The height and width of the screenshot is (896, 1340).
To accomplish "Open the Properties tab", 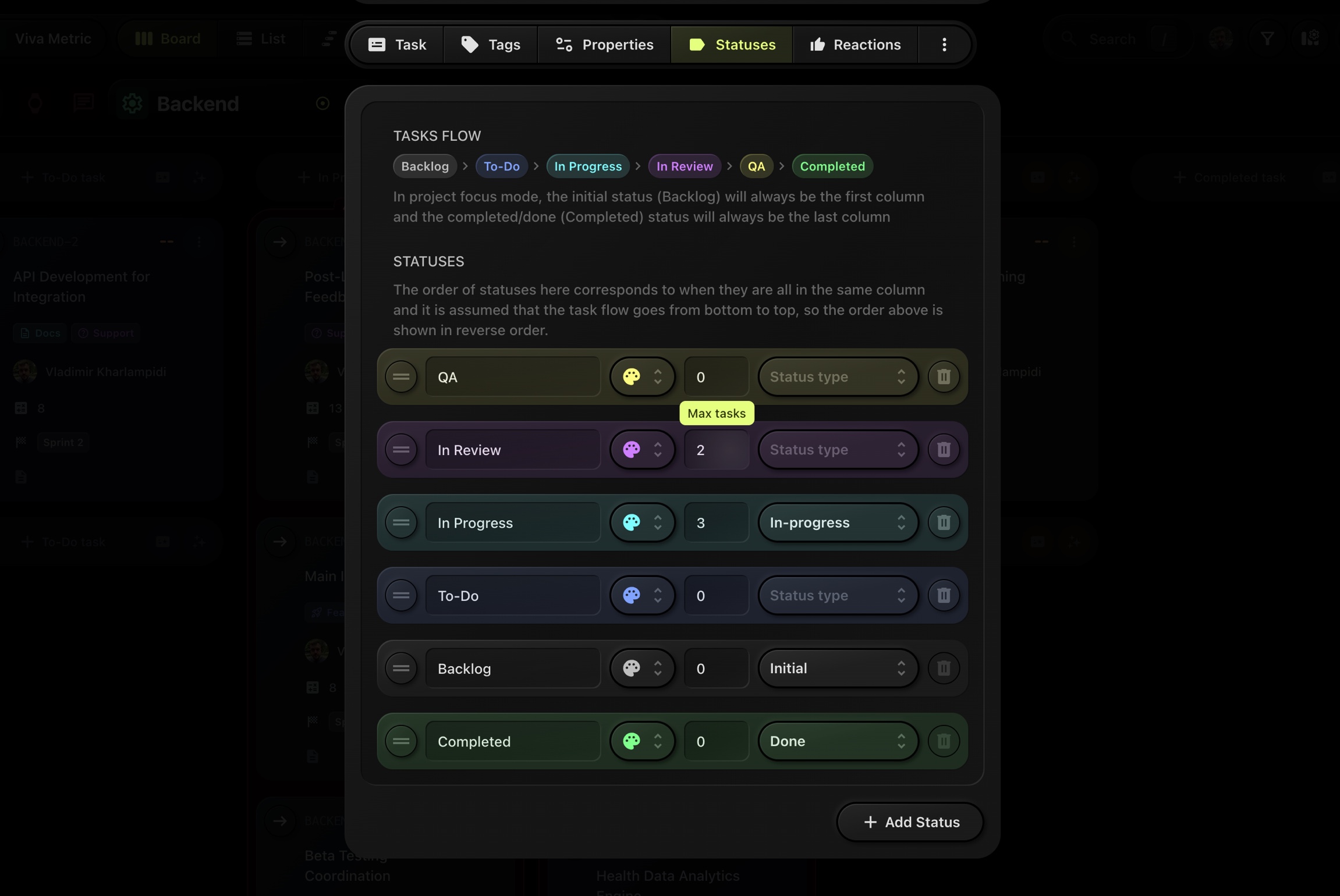I will pos(604,44).
